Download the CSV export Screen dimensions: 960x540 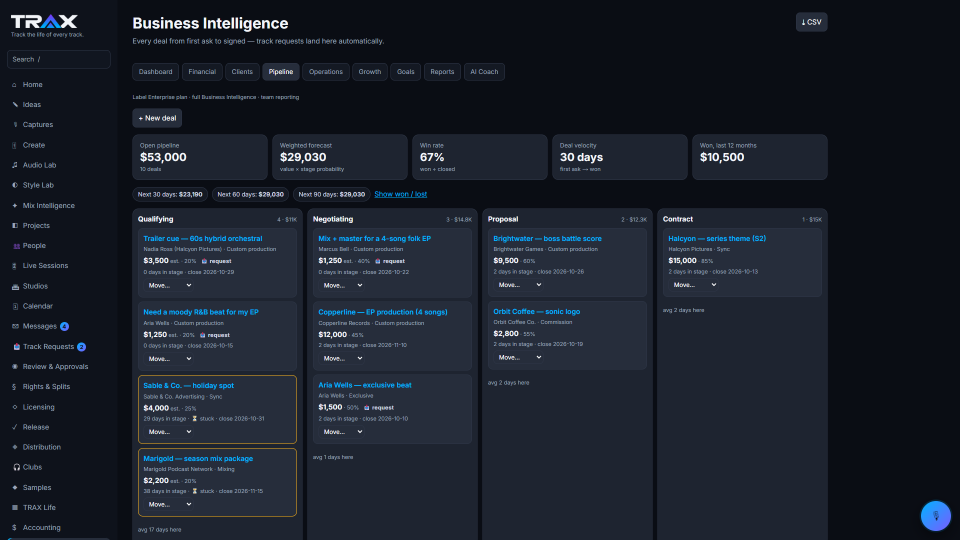point(811,22)
